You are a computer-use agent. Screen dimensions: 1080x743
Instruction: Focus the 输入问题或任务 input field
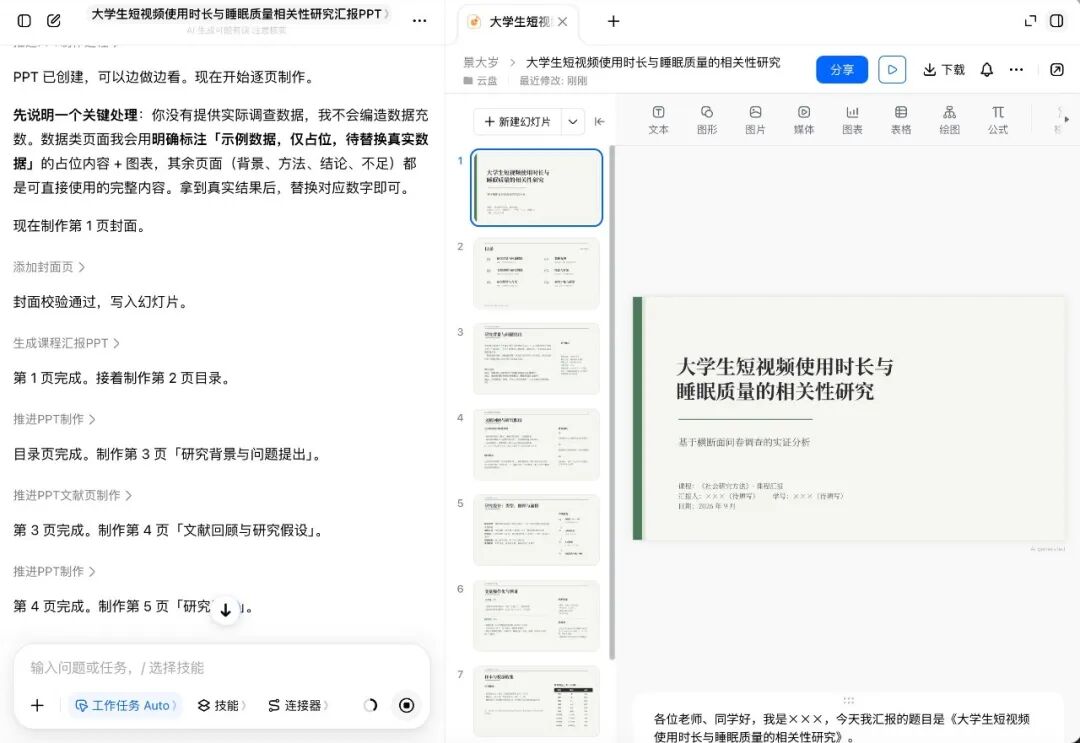(x=222, y=667)
